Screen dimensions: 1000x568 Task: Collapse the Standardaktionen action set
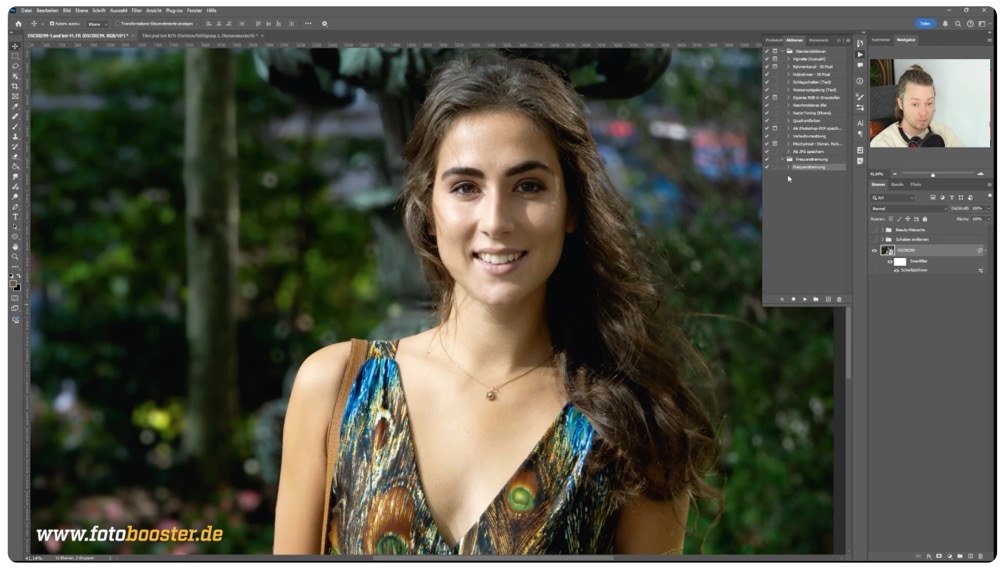coord(782,50)
